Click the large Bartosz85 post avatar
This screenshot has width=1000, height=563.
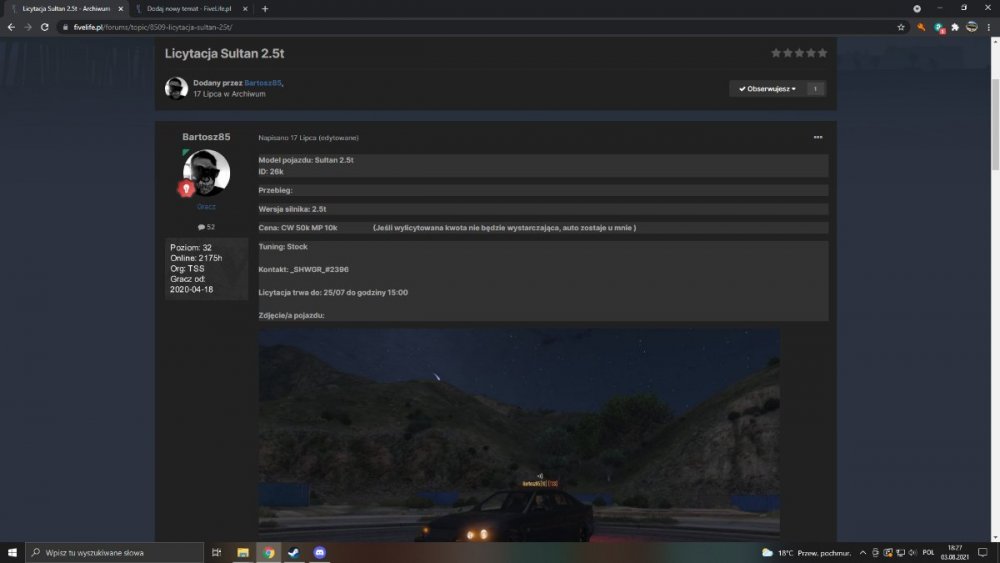(x=207, y=172)
